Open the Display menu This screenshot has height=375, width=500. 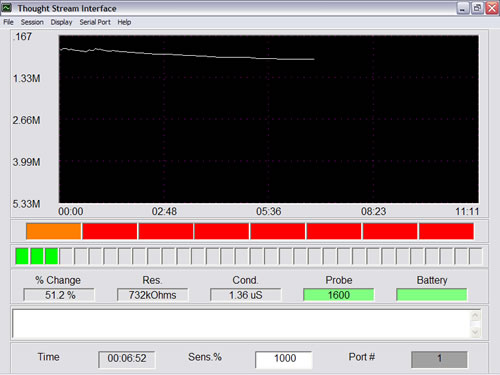point(61,22)
